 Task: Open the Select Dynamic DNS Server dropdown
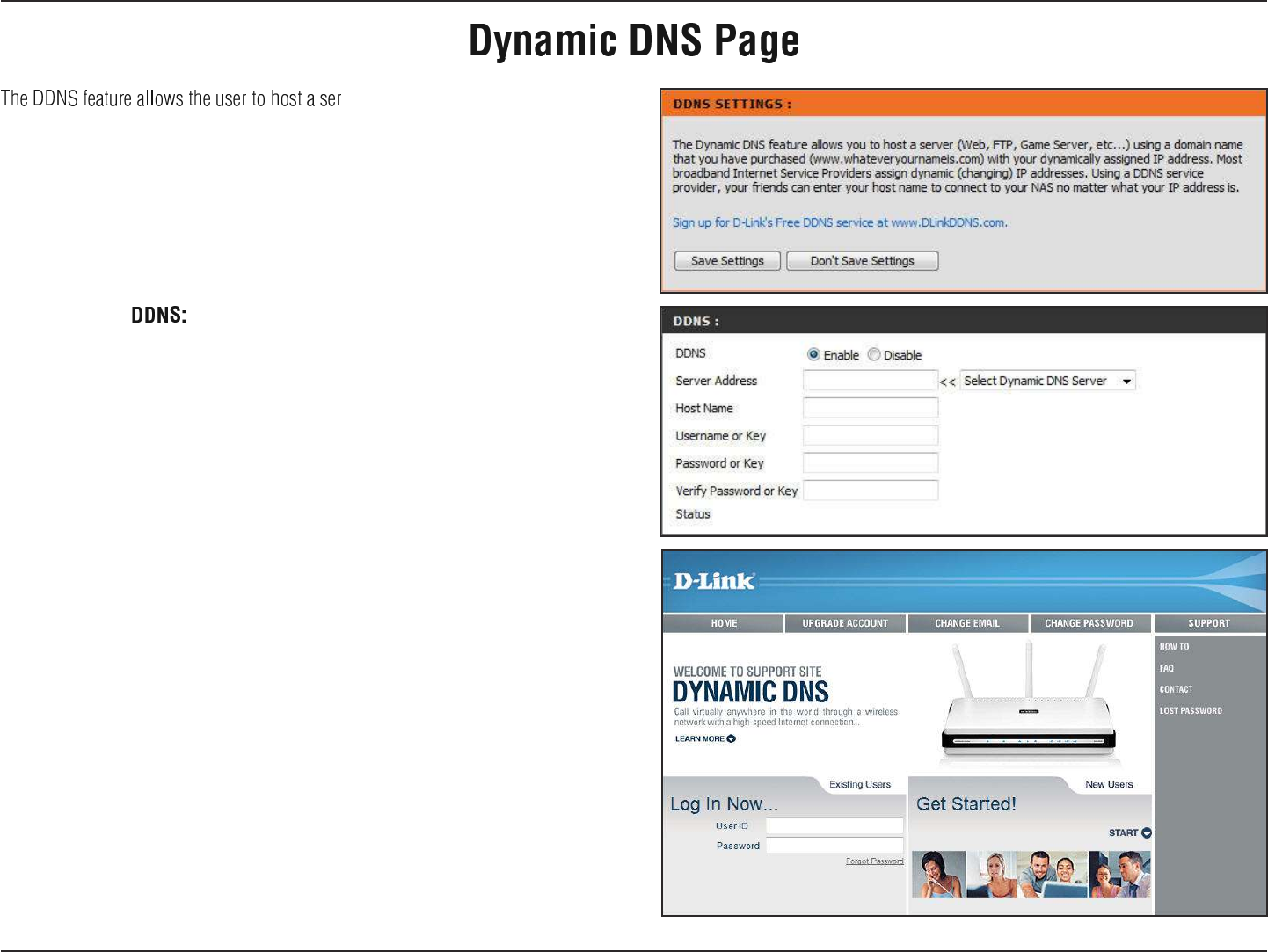pyautogui.click(x=1048, y=381)
